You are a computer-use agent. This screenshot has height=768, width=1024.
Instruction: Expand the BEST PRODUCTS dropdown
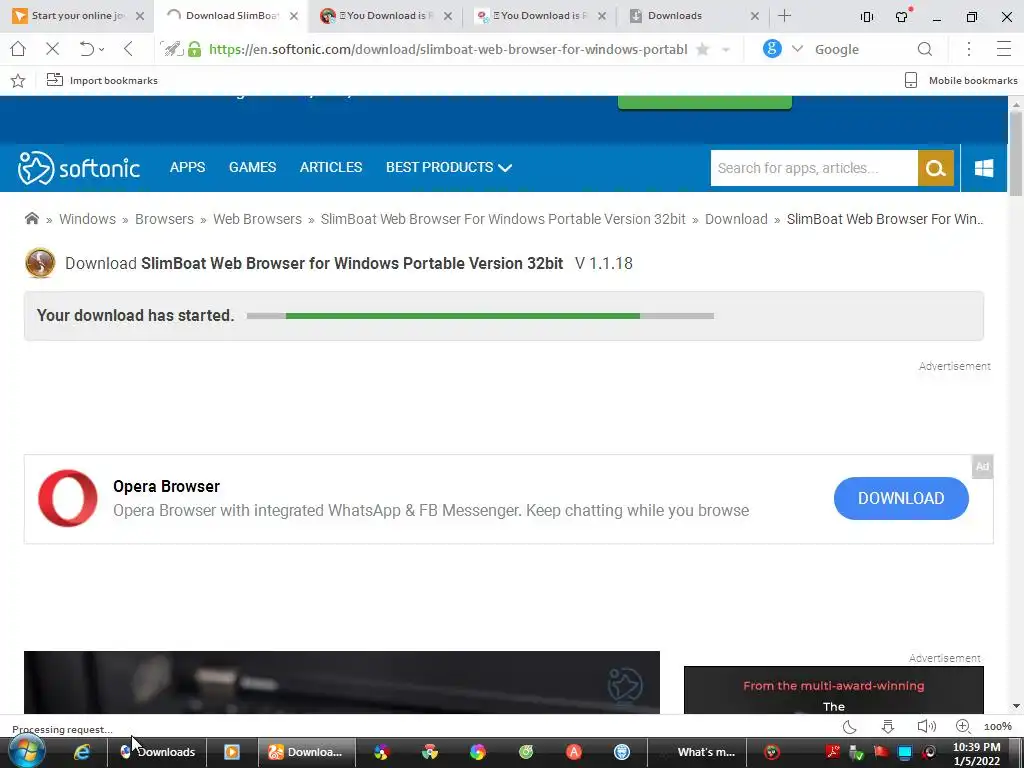449,167
